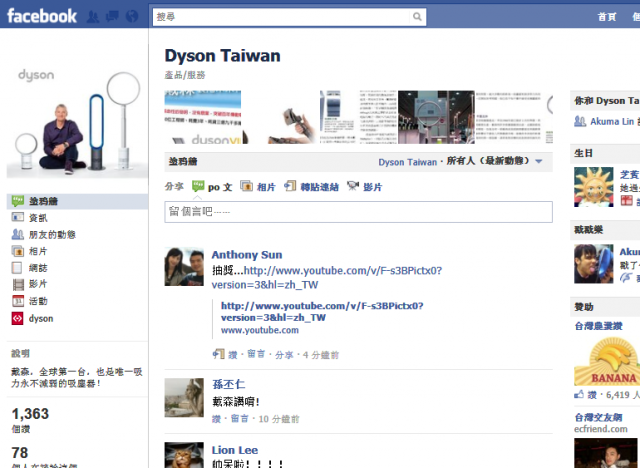Click the wall speech bubble sidebar icon
Screen dimensions: 640x468
[x=18, y=201]
